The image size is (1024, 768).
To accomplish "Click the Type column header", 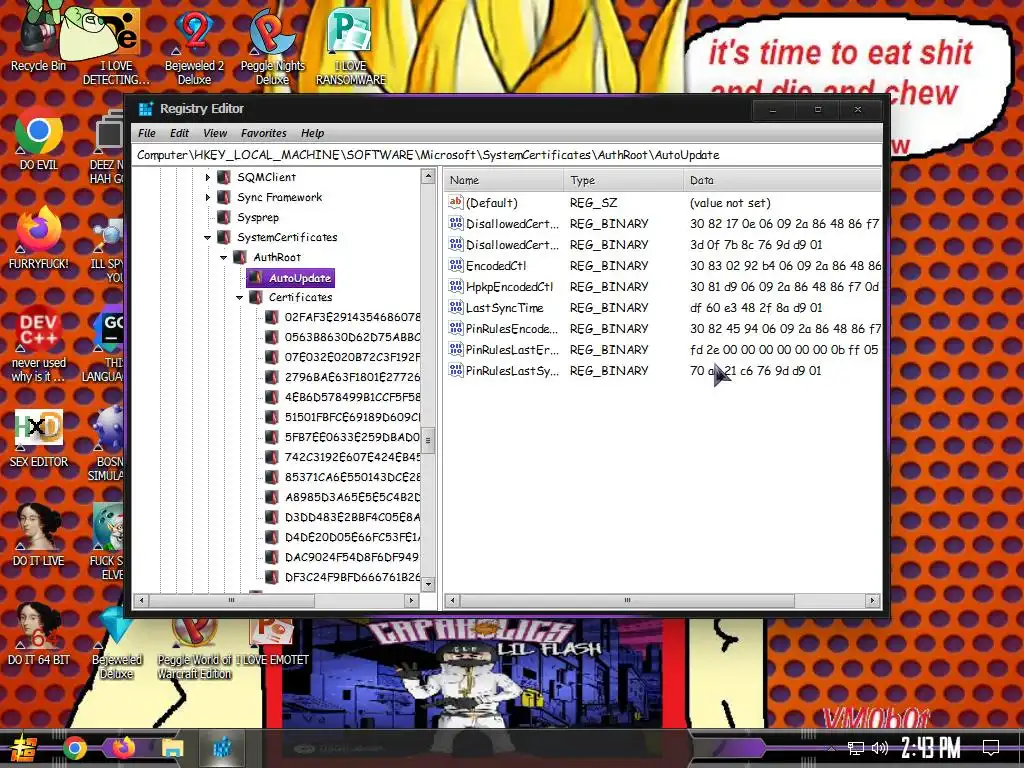I will [x=623, y=180].
